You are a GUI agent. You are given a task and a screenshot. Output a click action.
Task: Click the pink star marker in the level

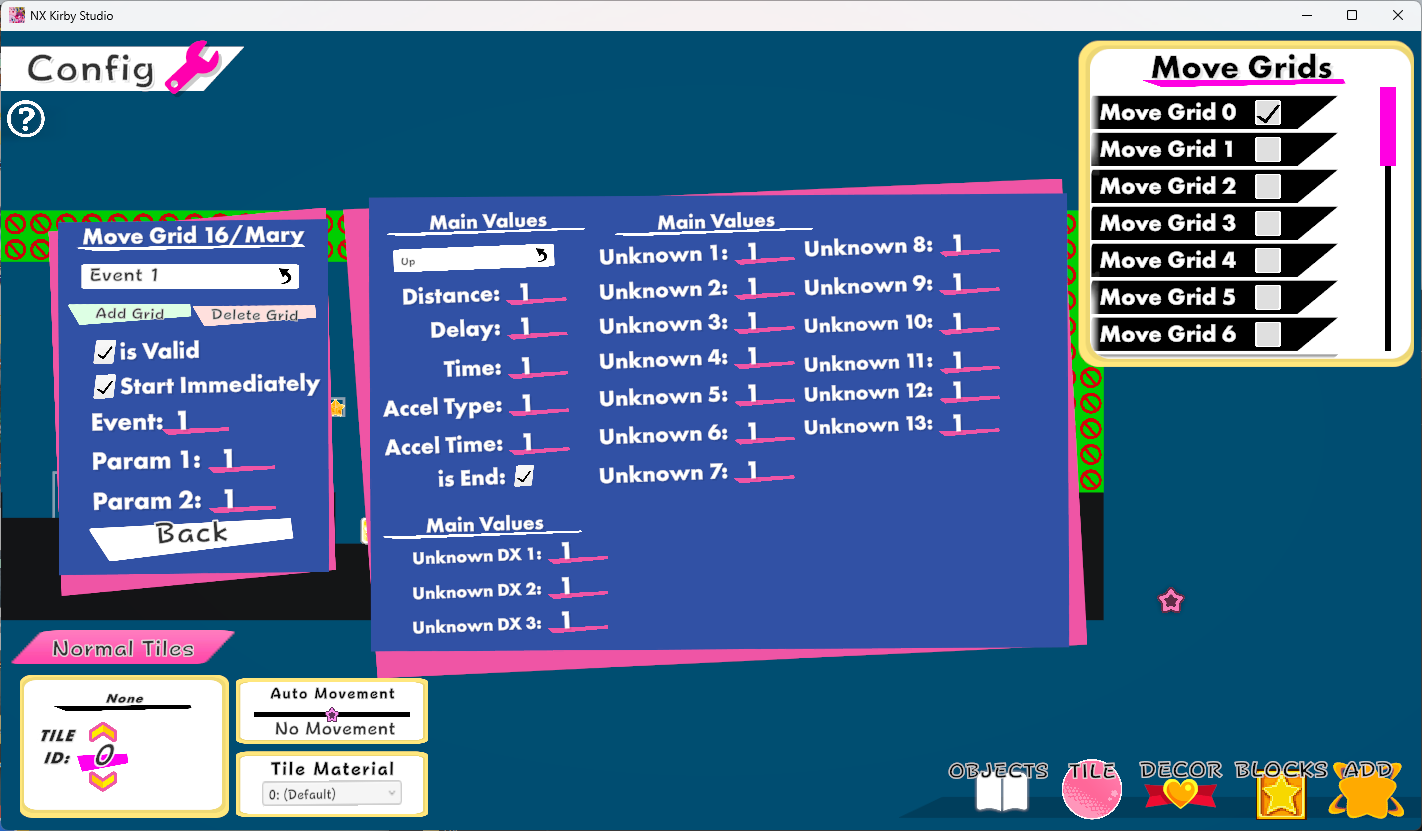tap(1171, 600)
